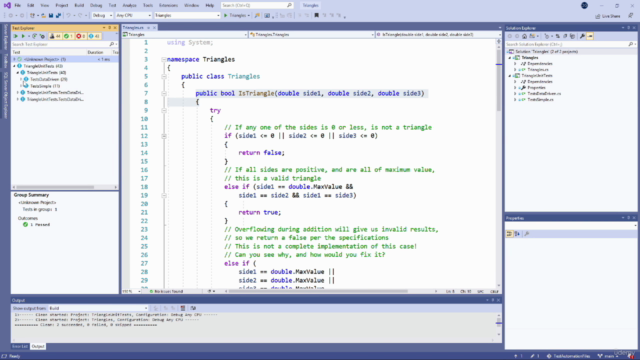Click the Clear All icon in Output panel
The image size is (640, 360).
[183, 308]
